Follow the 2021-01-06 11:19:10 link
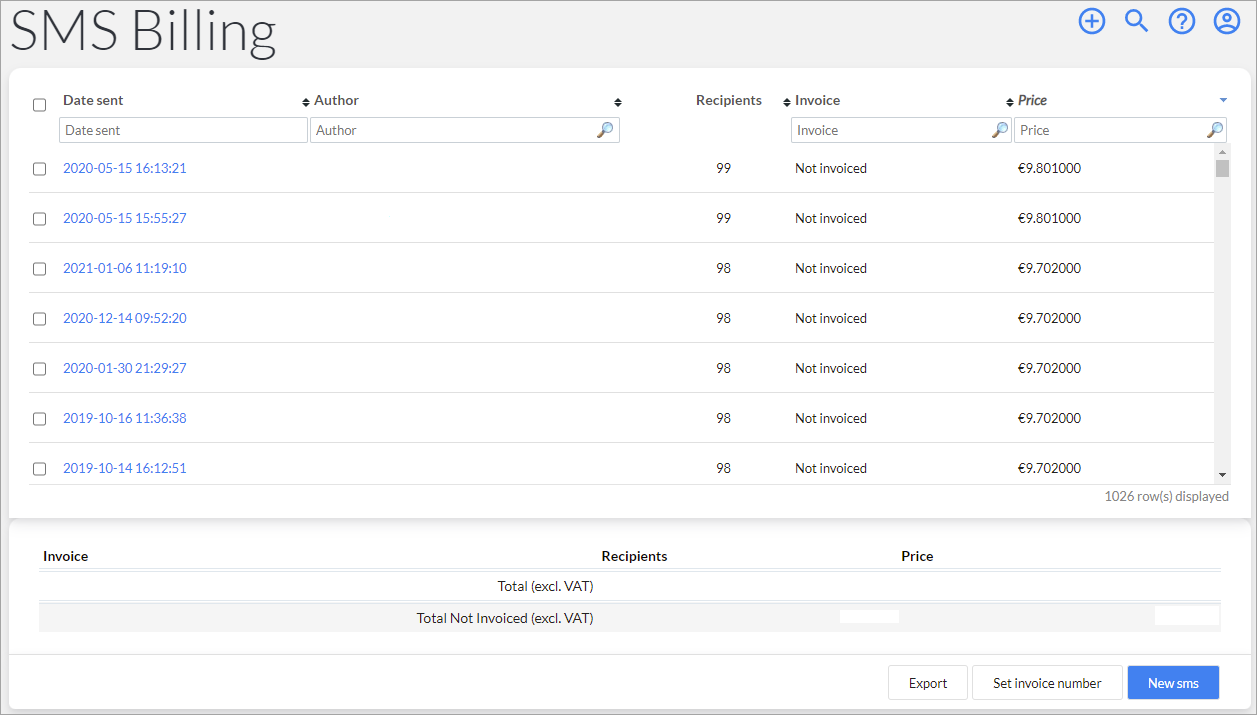 [x=125, y=268]
